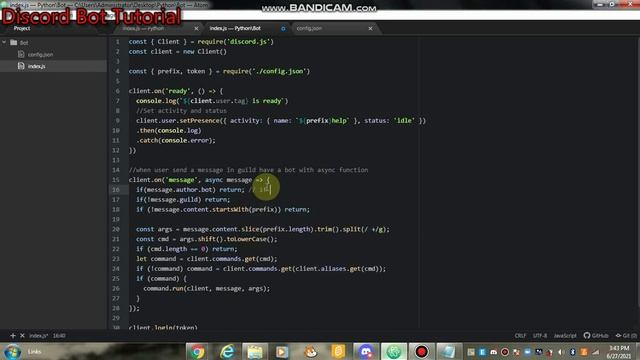
Task: Switch to Atom from the taskbar
Action: tap(394, 351)
